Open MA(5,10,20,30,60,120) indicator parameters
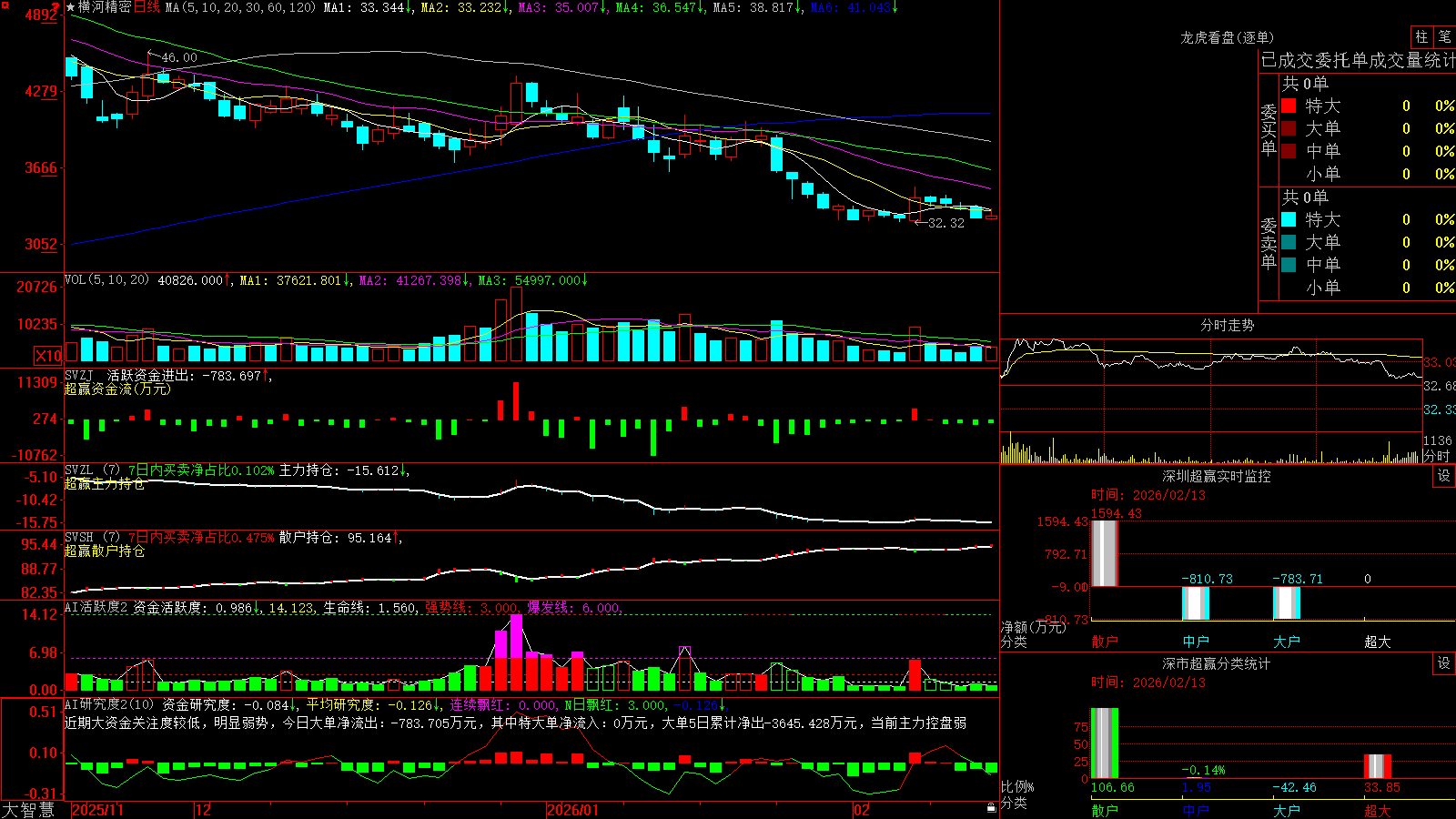 (x=240, y=7)
